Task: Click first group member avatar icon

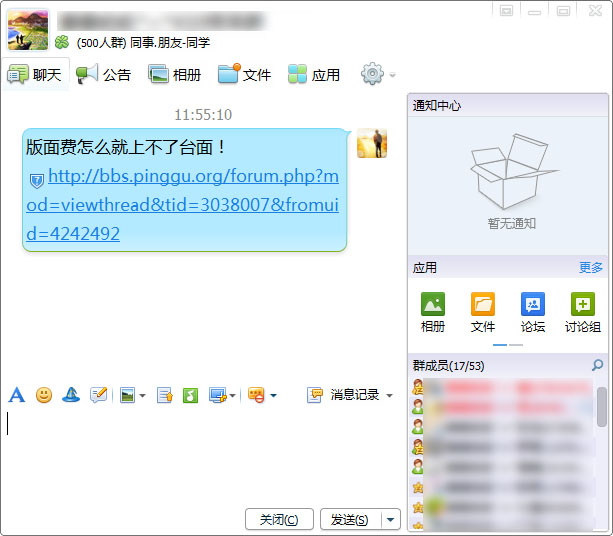Action: tap(418, 386)
